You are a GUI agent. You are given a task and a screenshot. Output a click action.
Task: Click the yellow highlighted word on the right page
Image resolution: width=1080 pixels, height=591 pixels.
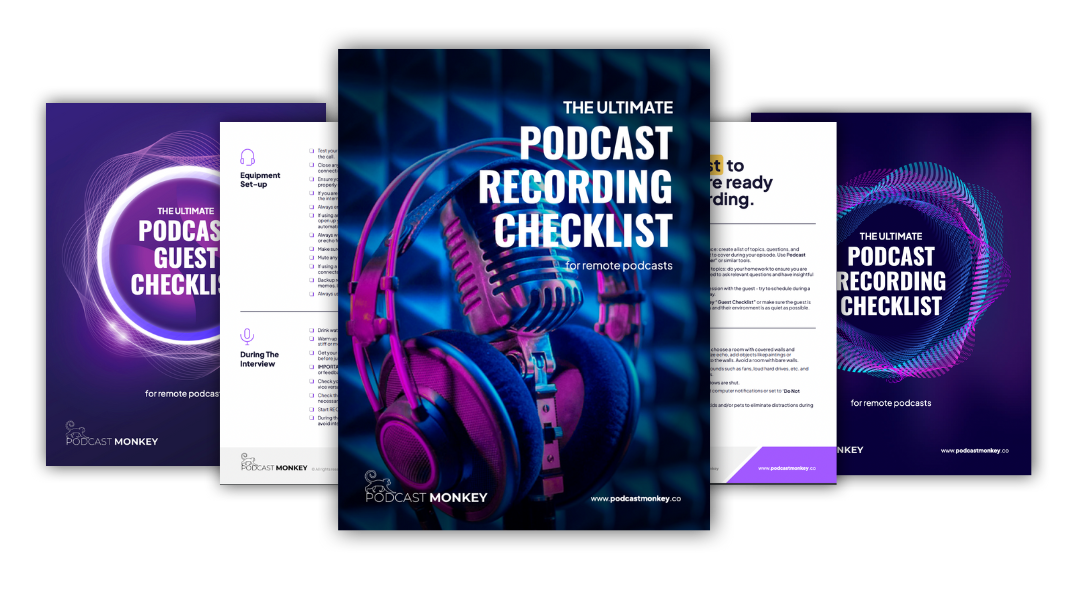[716, 165]
